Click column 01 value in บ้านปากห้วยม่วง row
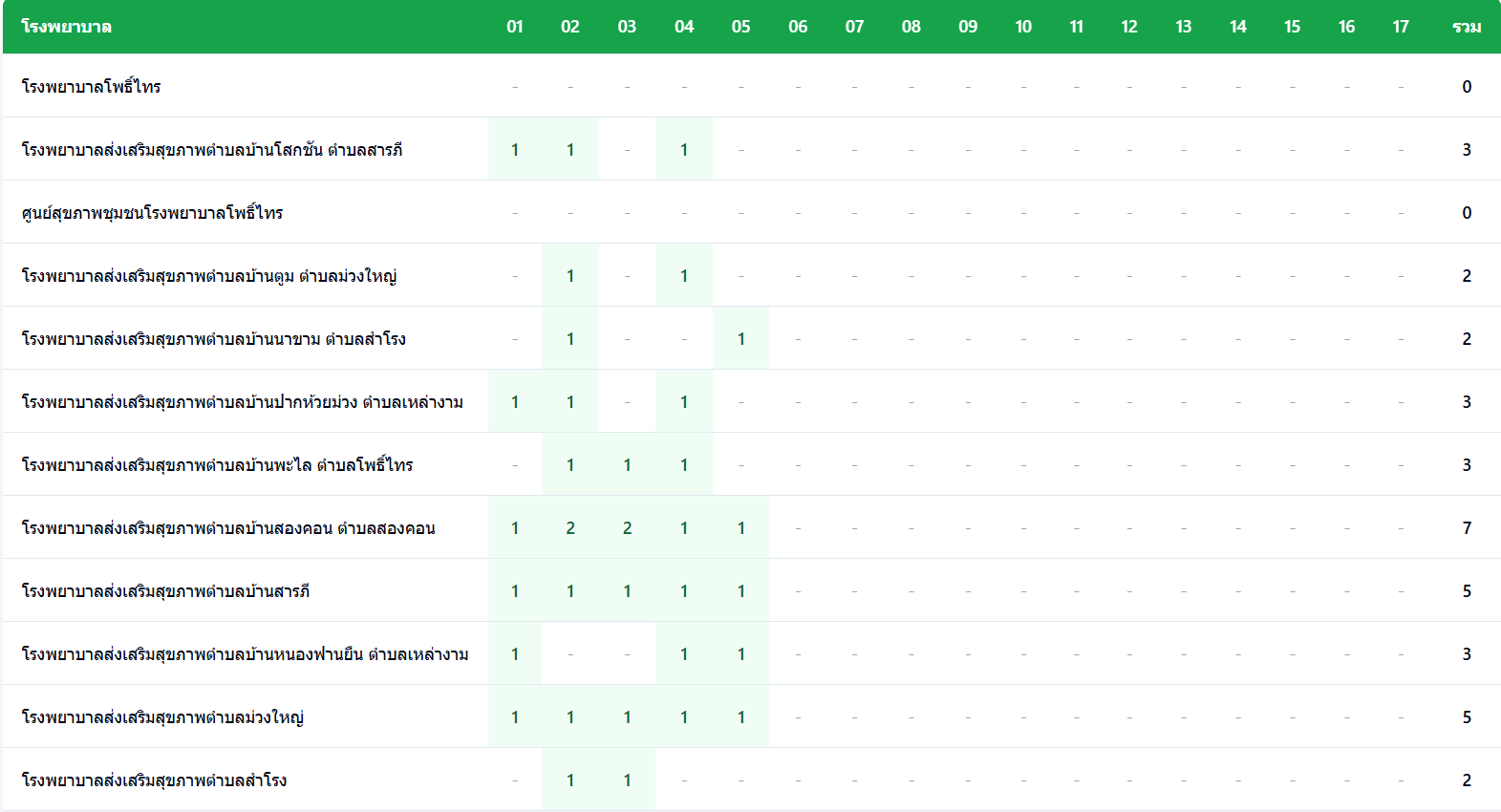1501x812 pixels. point(515,401)
